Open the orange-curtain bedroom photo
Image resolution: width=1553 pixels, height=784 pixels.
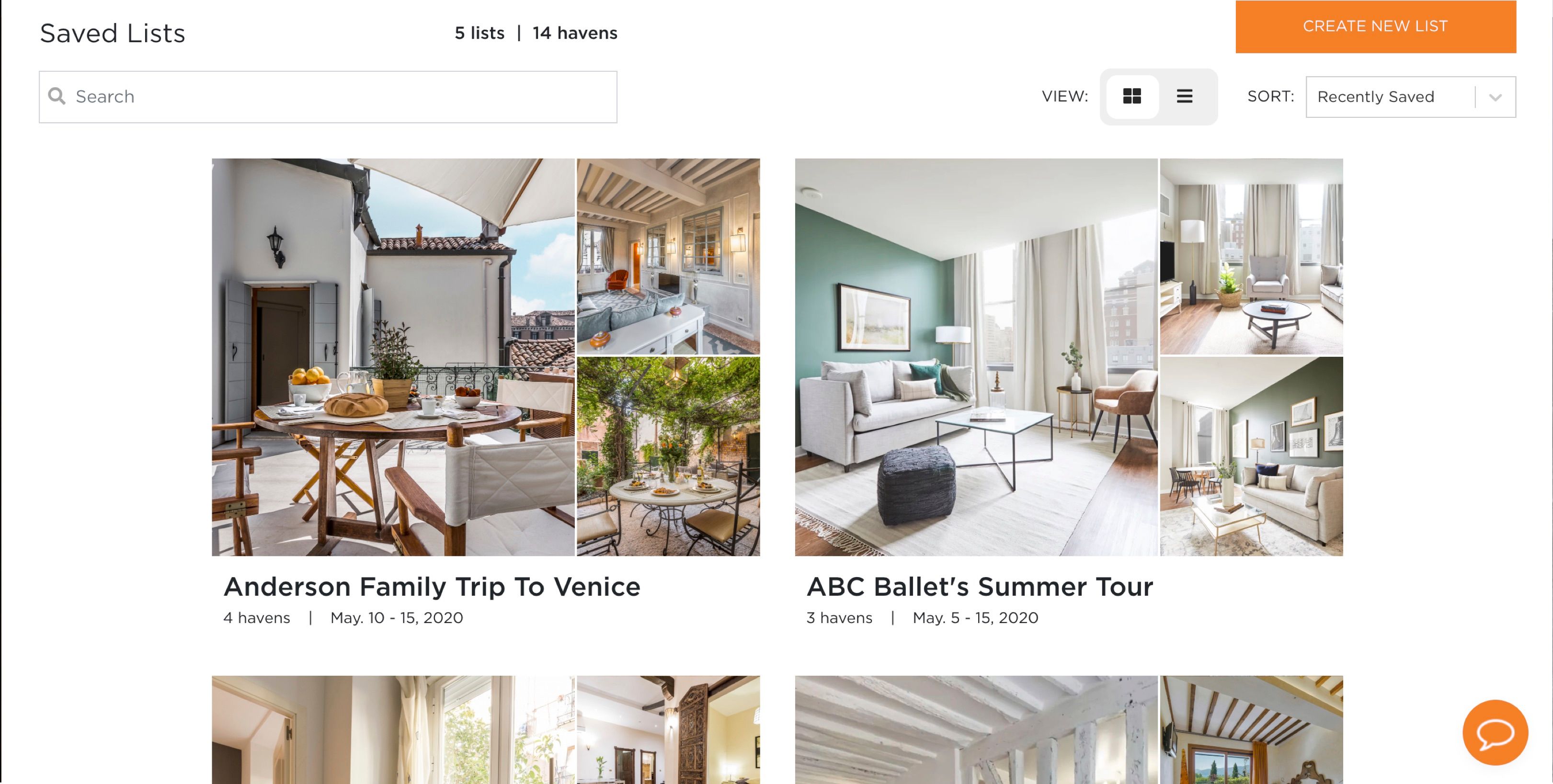1251,730
